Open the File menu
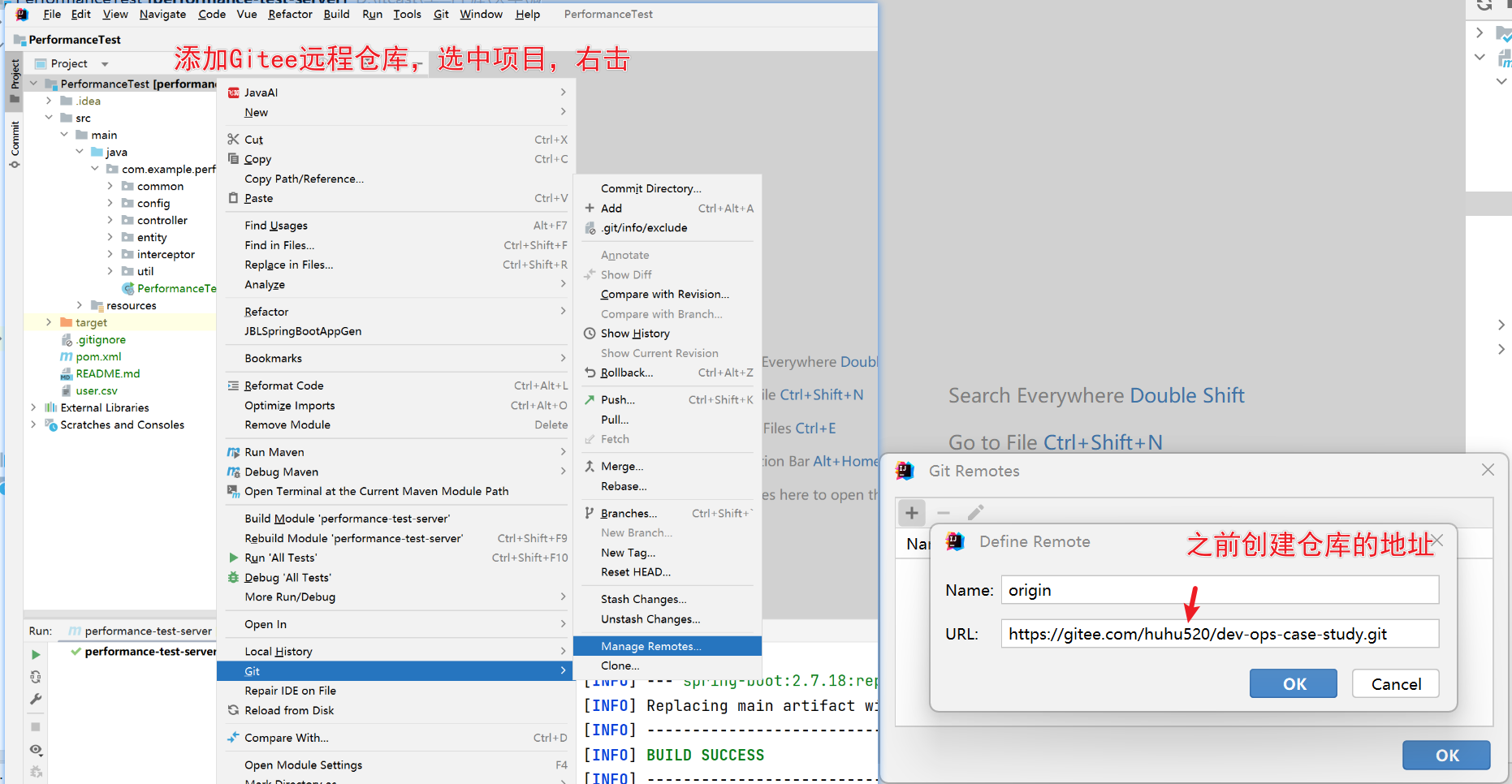Screen dimensions: 1512x784 click(x=52, y=14)
